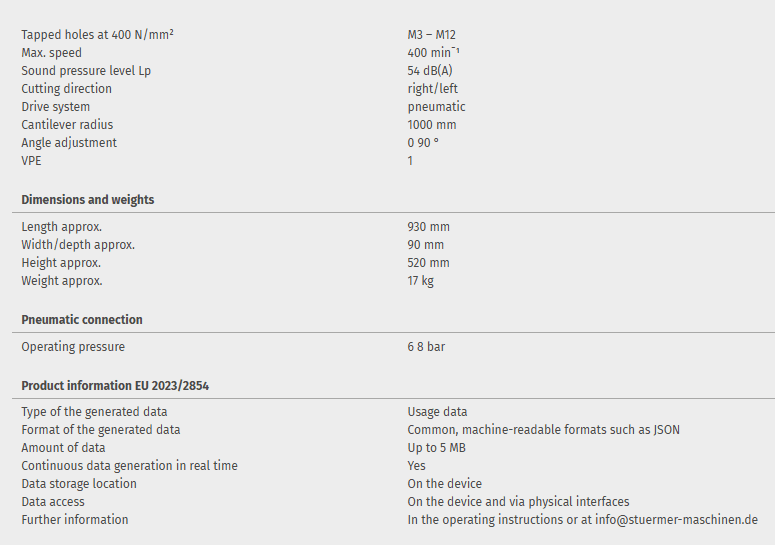Click the 'Product information EU 2023/2854' heading
775x545 pixels.
coord(115,386)
